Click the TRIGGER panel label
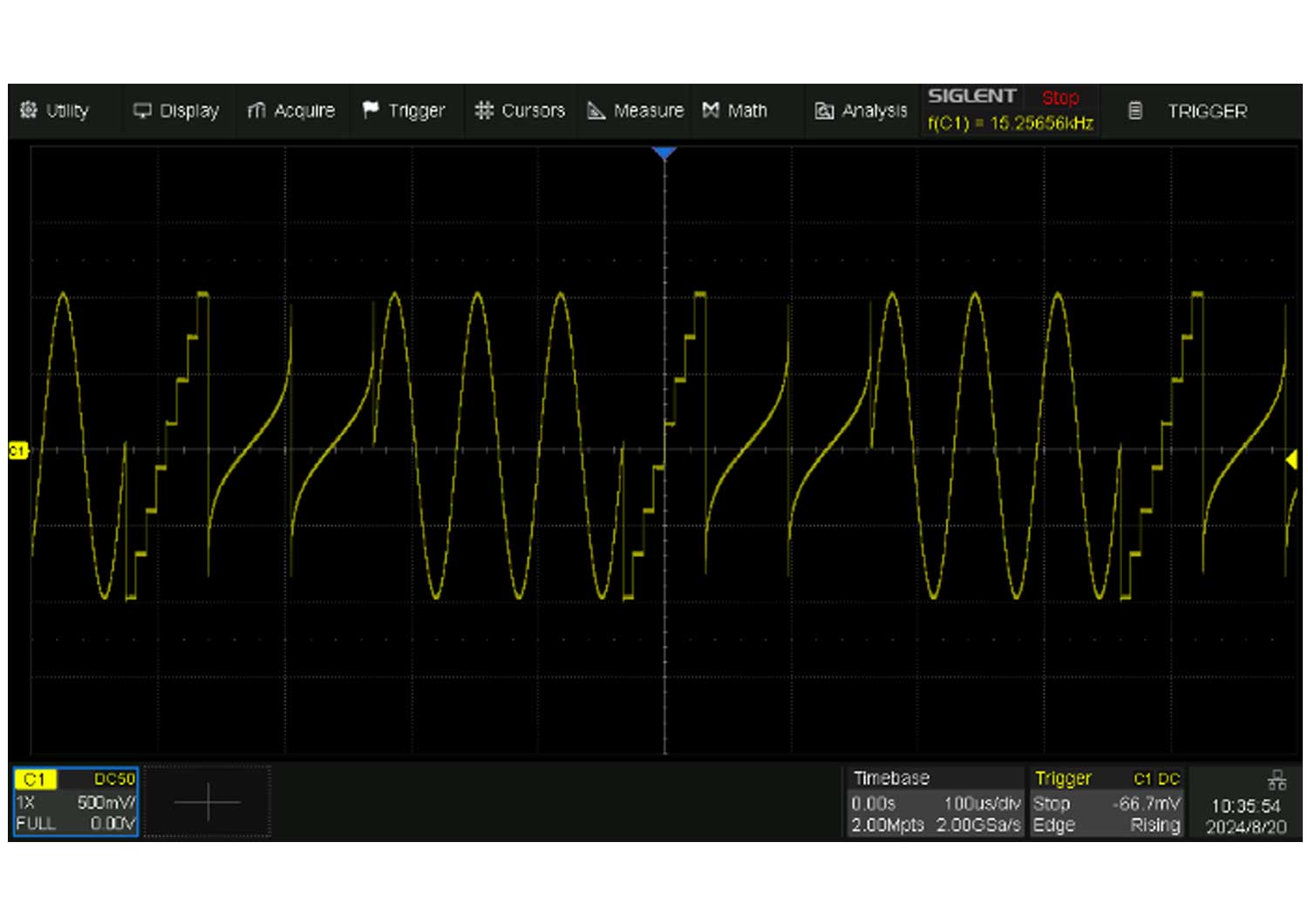Image resolution: width=1308 pixels, height=924 pixels. pos(1207,112)
